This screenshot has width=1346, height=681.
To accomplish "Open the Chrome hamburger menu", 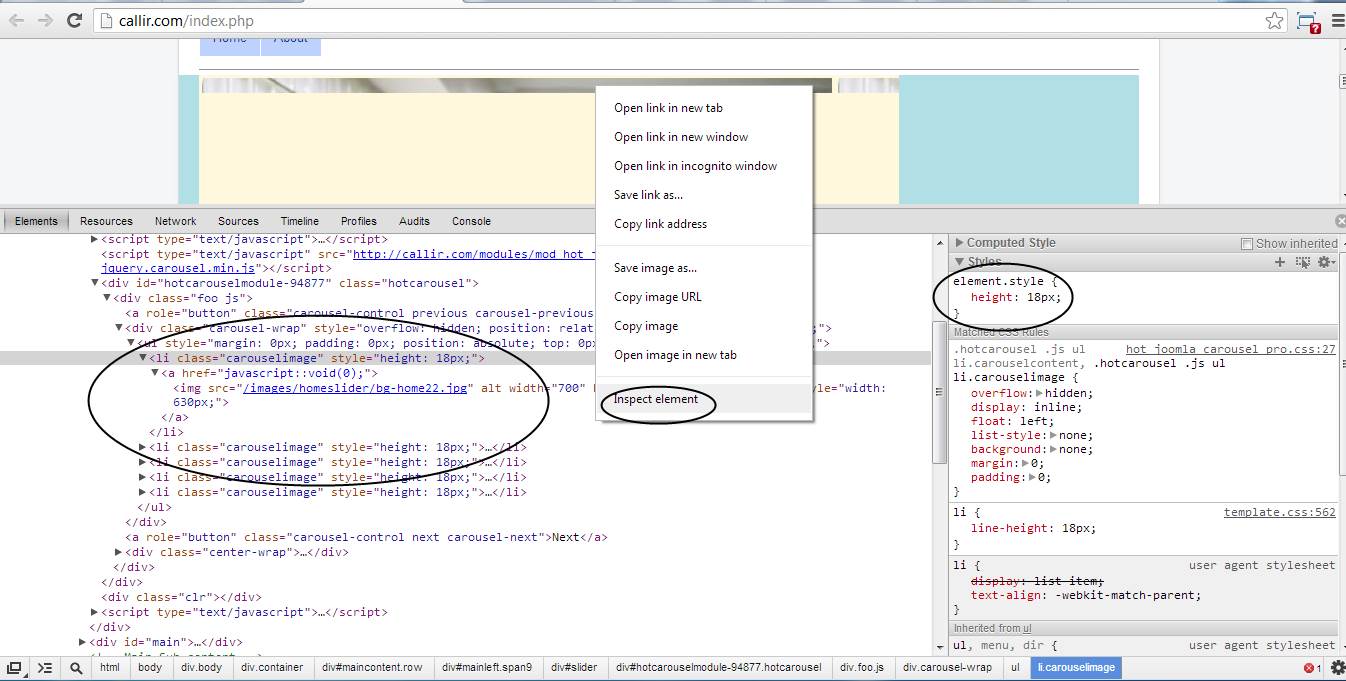I will click(x=1337, y=20).
